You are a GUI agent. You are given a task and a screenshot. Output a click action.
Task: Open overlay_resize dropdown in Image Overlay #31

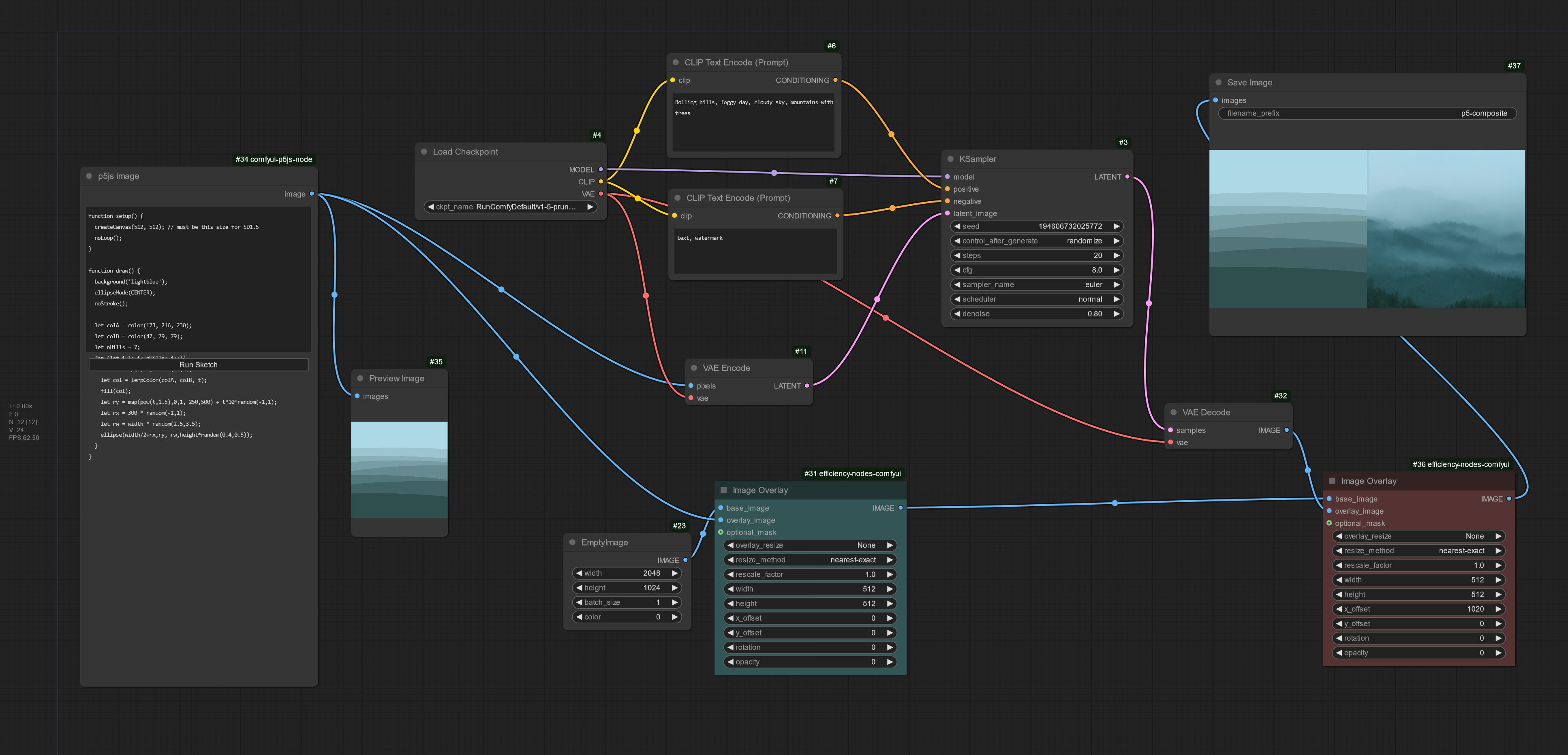(x=810, y=545)
